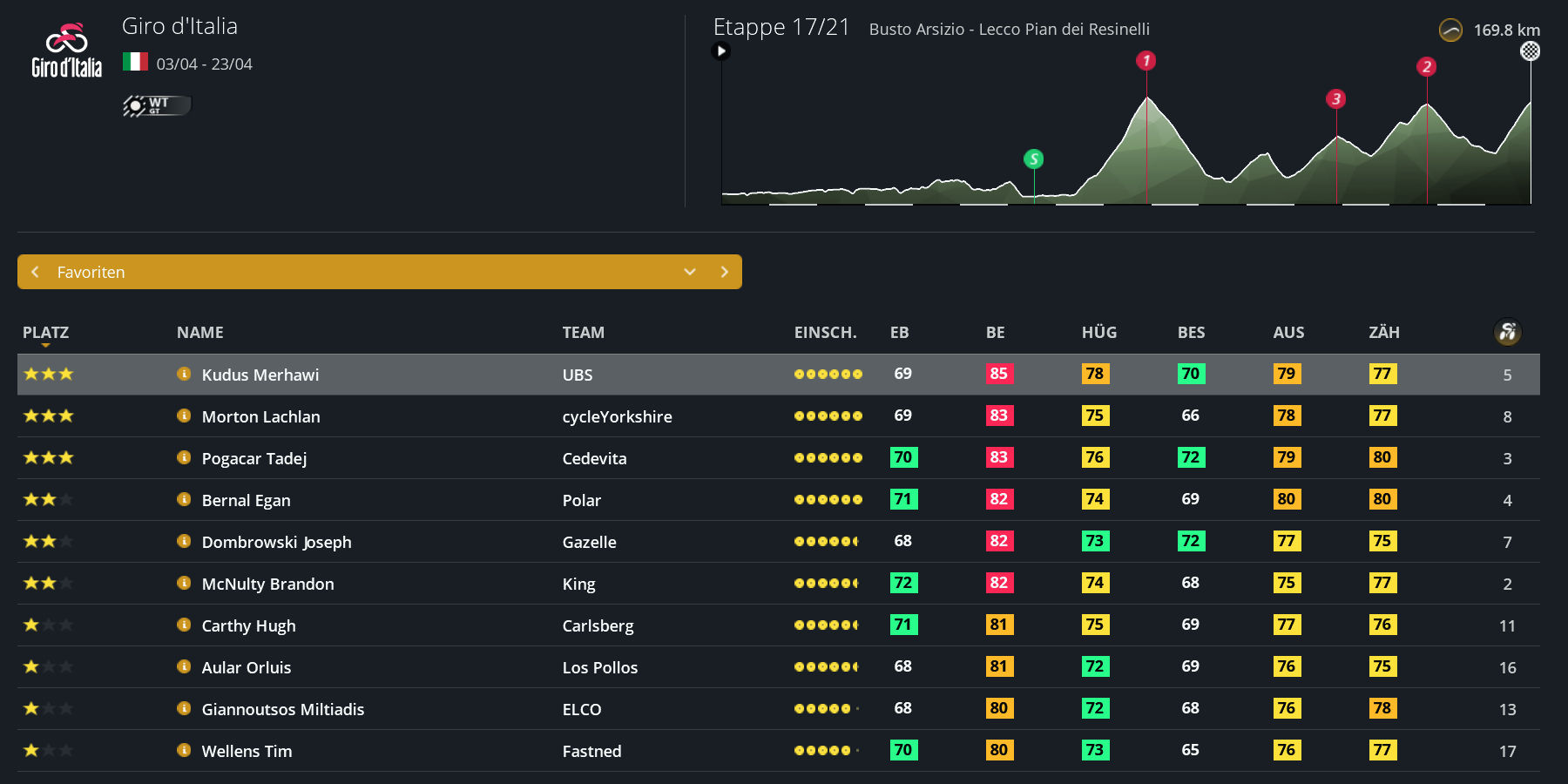Expand the Favoriten dropdown chevron
Image resolution: width=1568 pixels, height=784 pixels.
coord(689,272)
